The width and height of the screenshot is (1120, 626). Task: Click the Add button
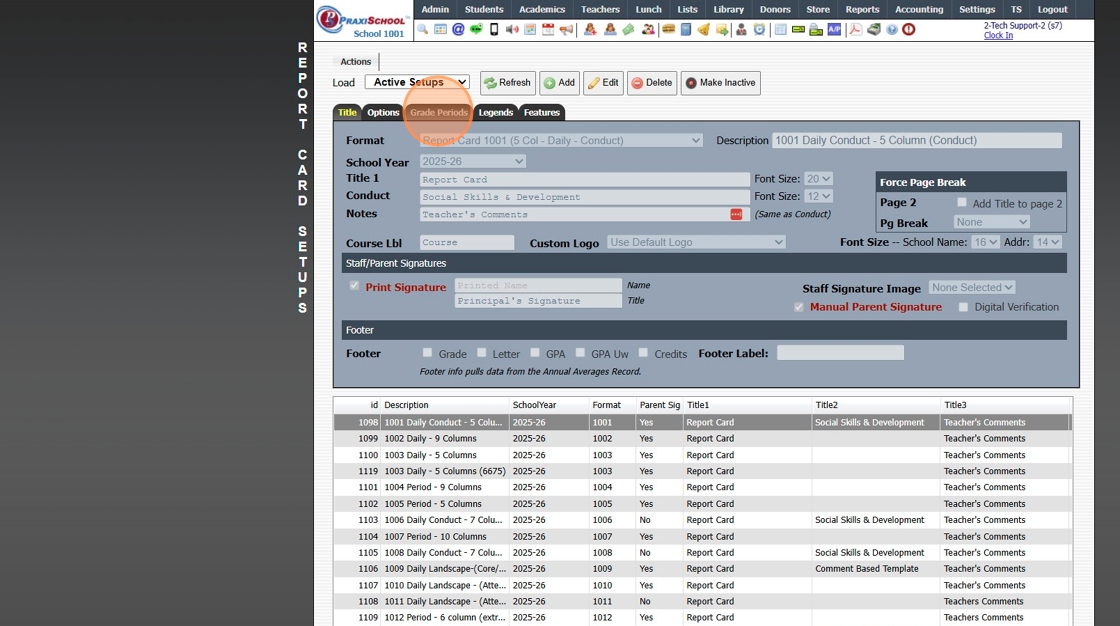(x=559, y=83)
